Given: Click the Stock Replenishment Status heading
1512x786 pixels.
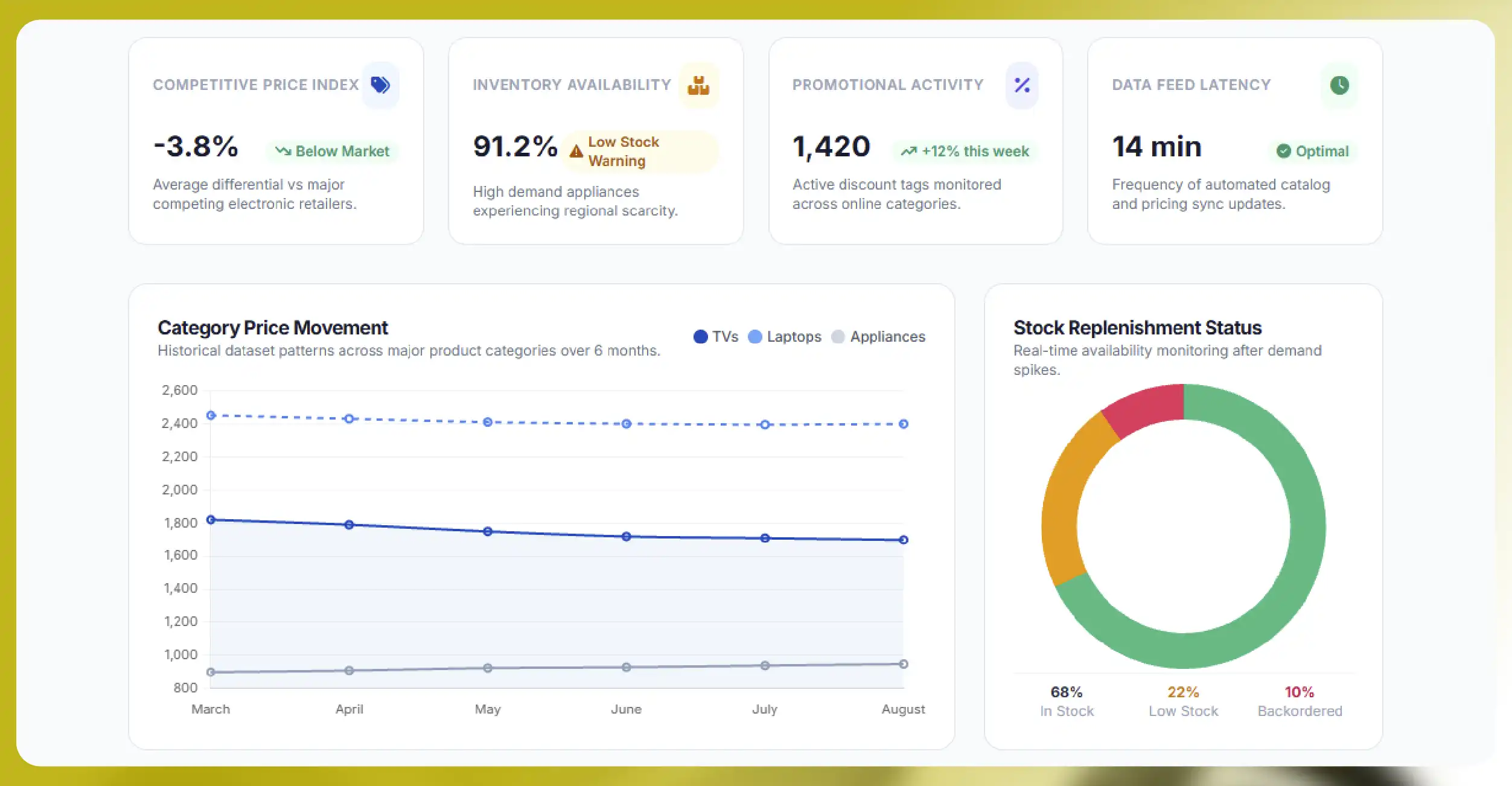Looking at the screenshot, I should [x=1137, y=327].
